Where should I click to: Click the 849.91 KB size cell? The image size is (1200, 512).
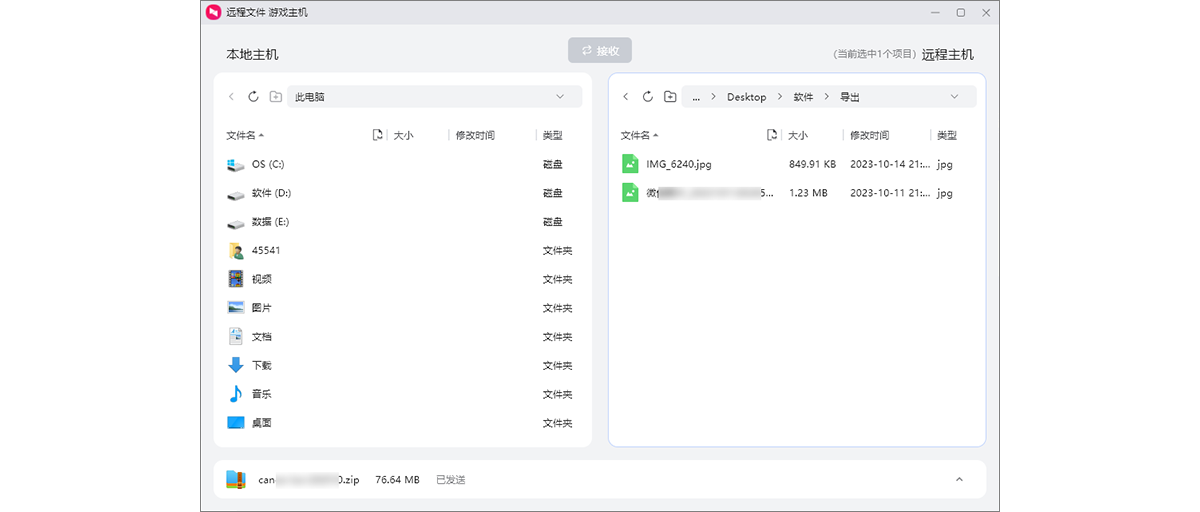coord(812,164)
